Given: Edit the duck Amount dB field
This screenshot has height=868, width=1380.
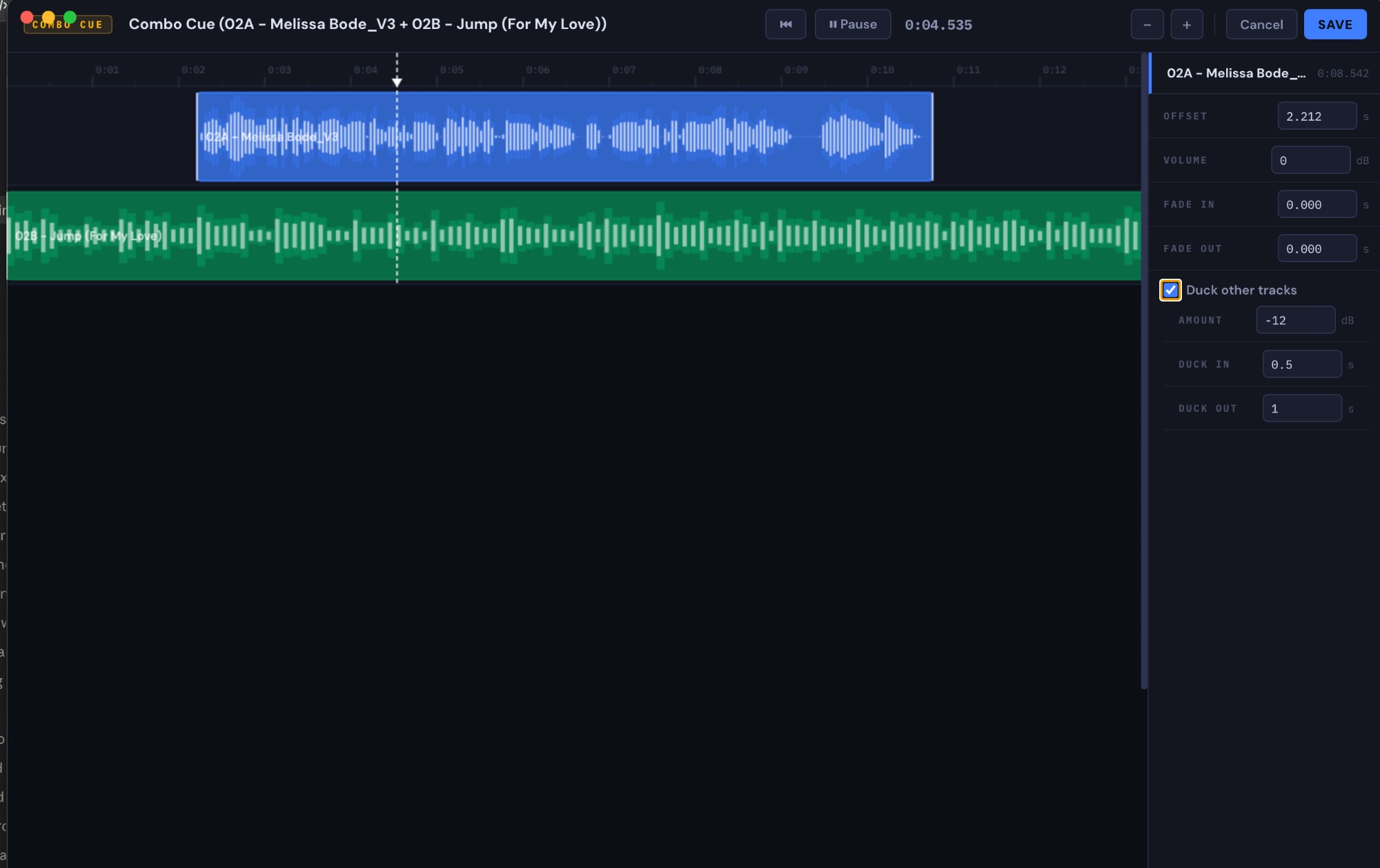Looking at the screenshot, I should tap(1296, 320).
